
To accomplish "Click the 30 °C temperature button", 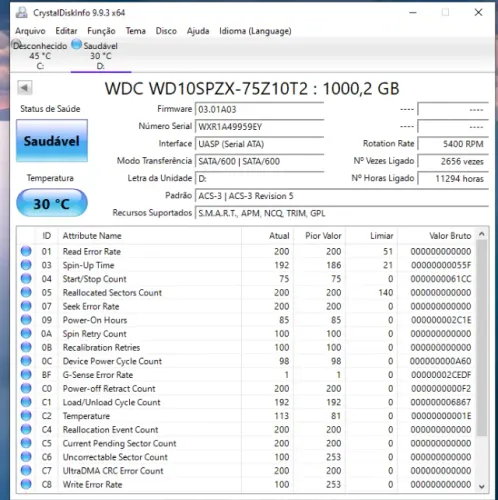I will click(x=52, y=203).
